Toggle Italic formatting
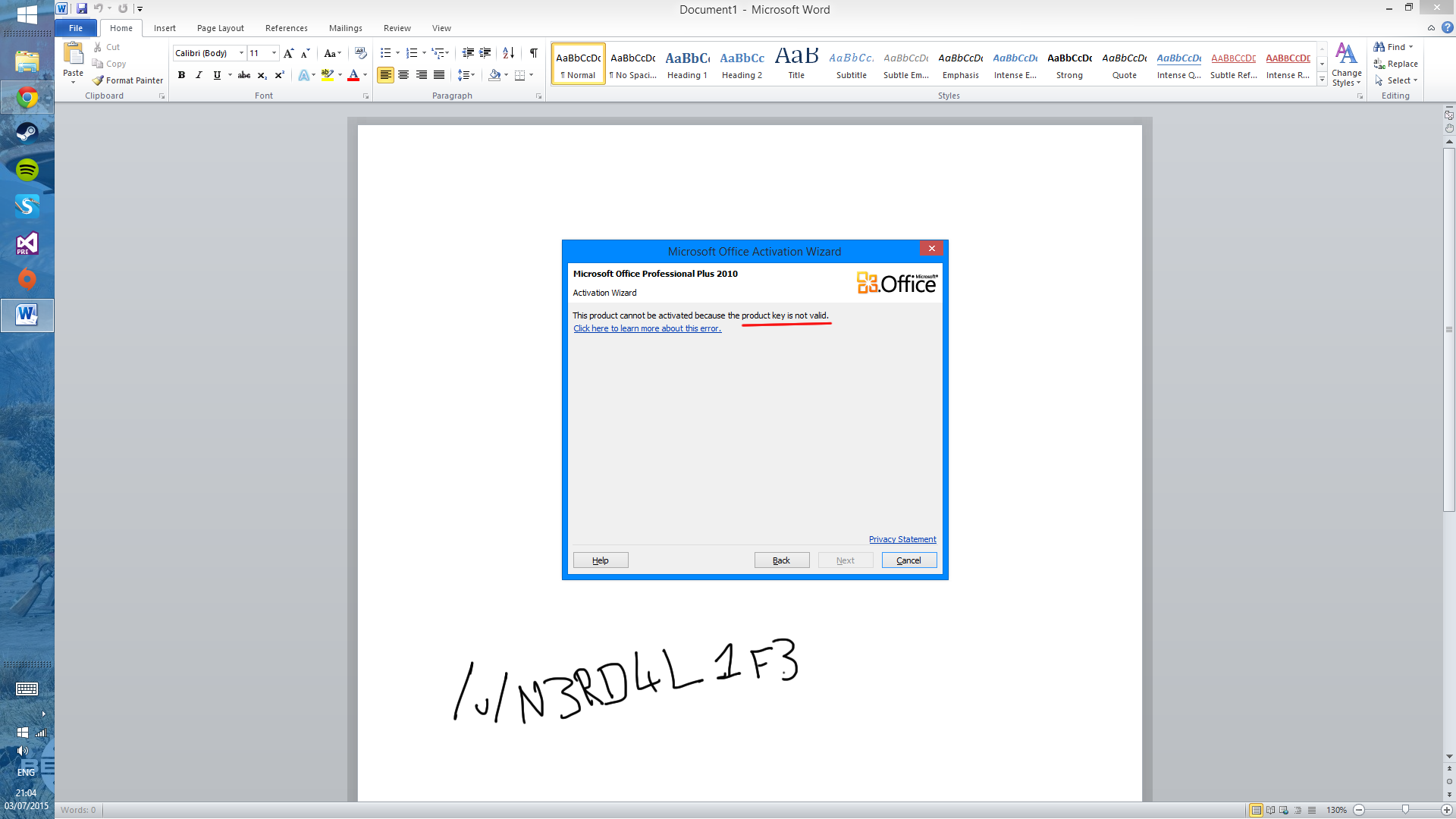 199,75
